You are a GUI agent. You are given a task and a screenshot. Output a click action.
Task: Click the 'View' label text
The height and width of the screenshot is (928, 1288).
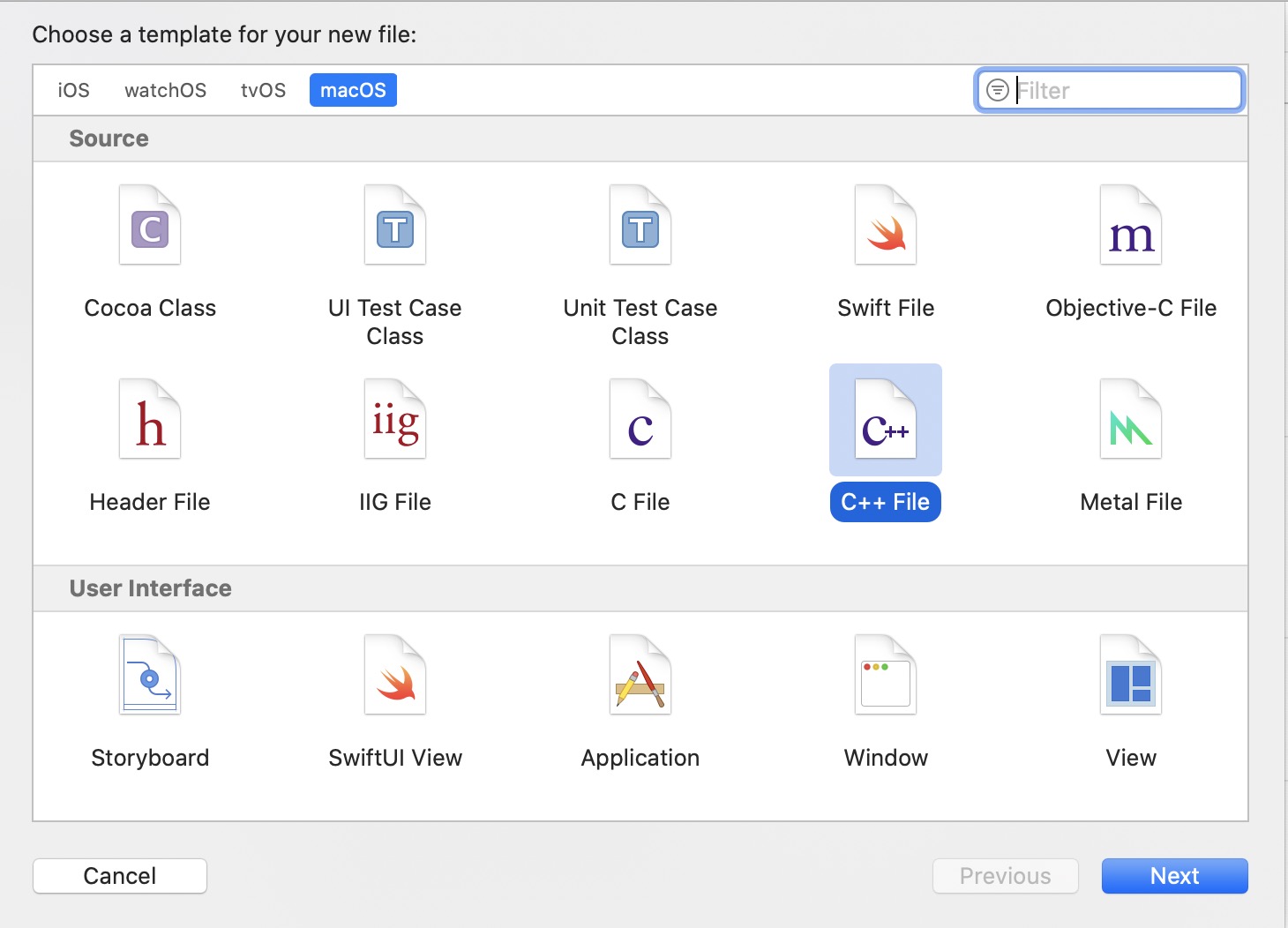tap(1131, 758)
